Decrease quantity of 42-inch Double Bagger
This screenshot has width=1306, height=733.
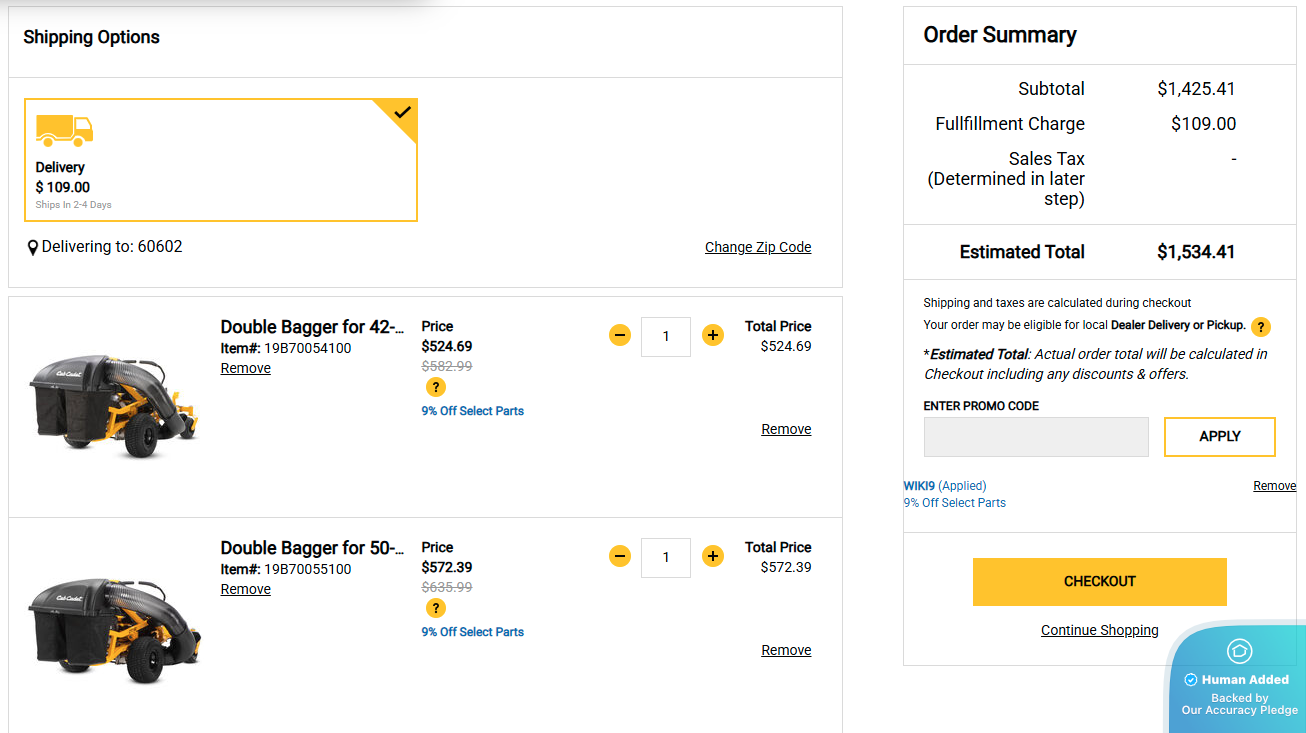click(620, 335)
